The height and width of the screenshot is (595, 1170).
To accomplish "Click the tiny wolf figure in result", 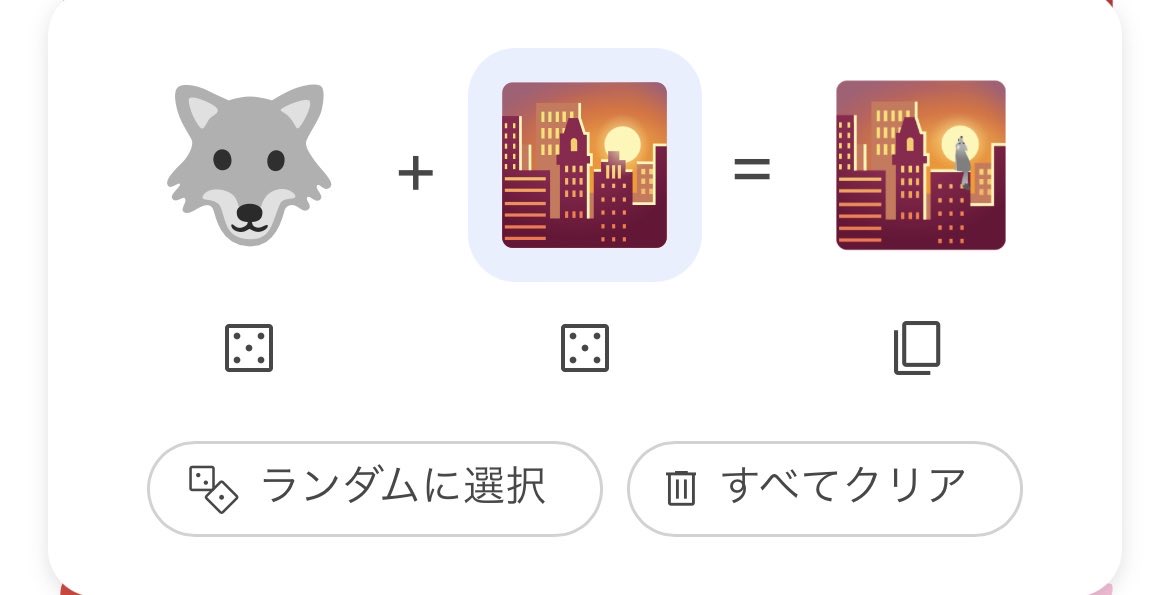I will coord(963,161).
